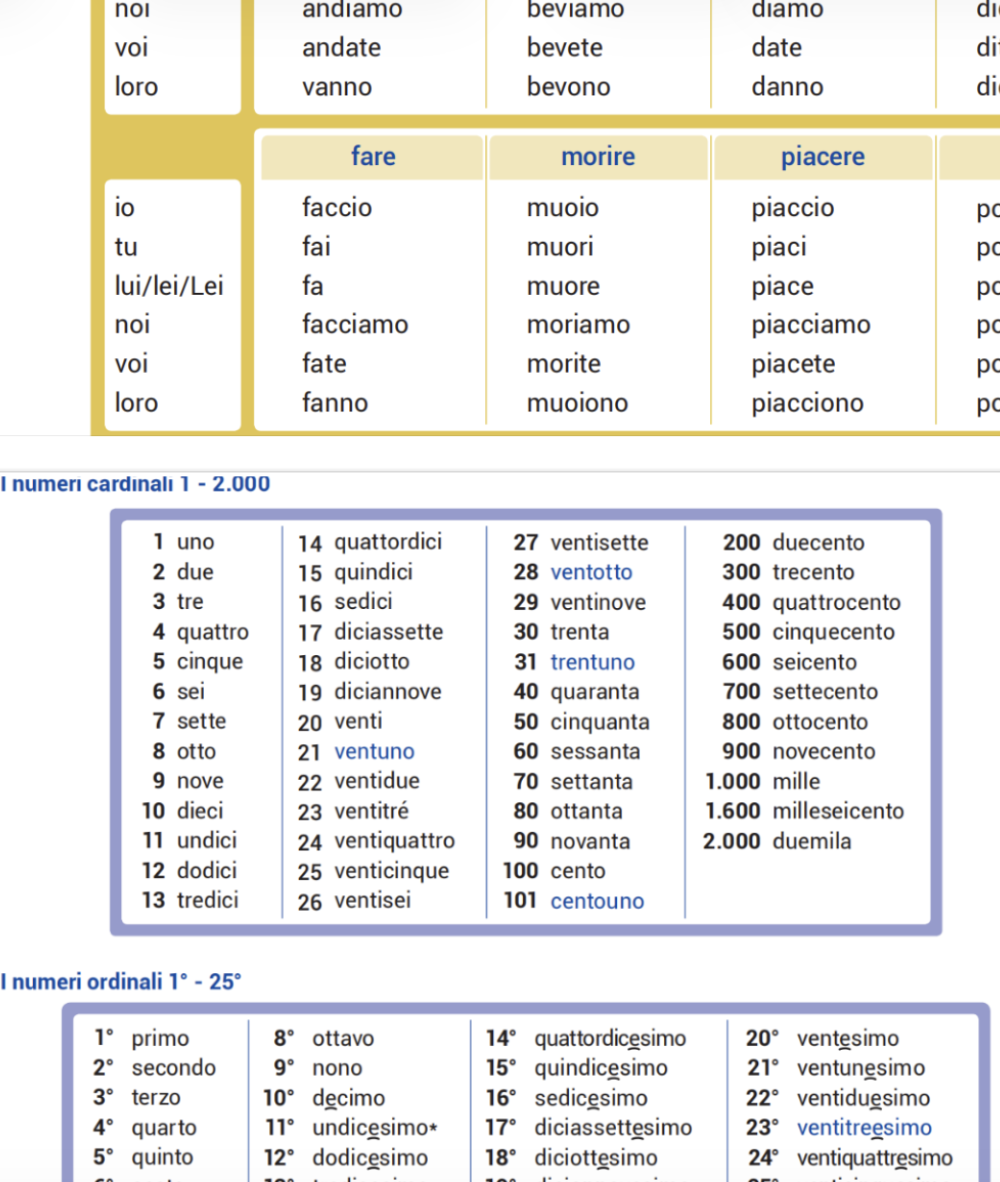Click the pronoun 'io' in the pronoun column
Screen dimensions: 1000x1182
[124, 207]
